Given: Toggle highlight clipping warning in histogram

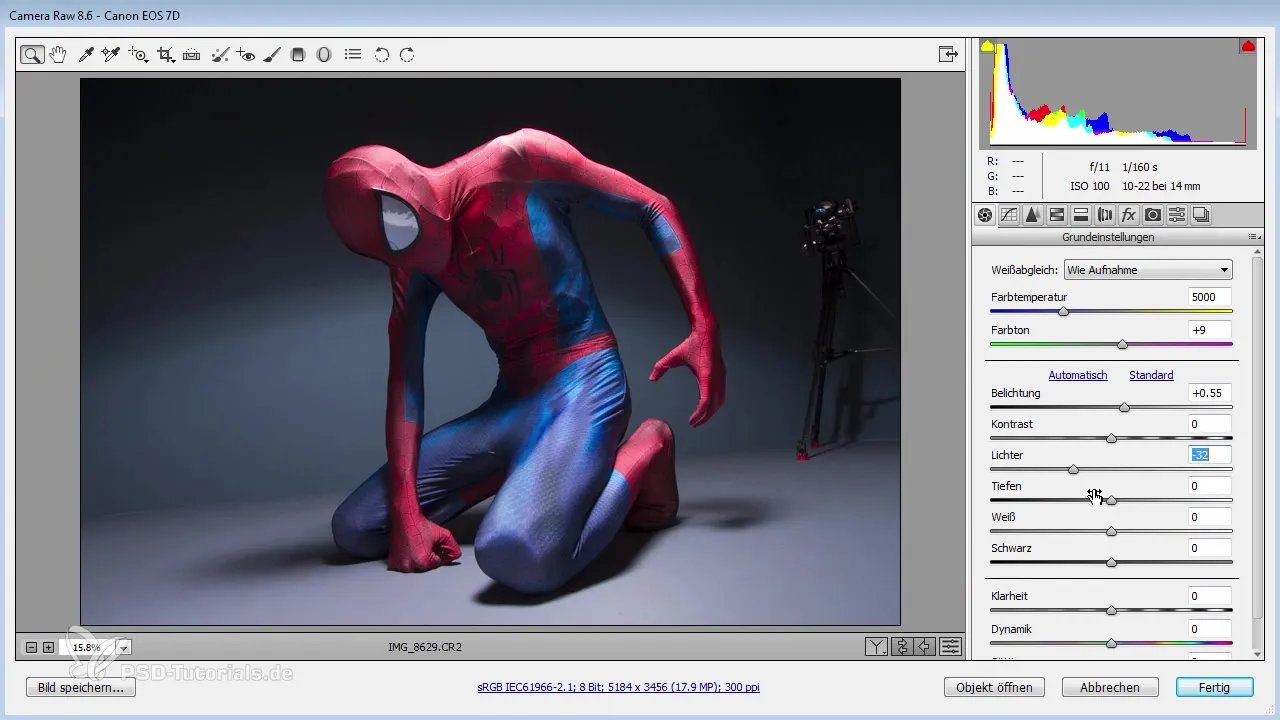Looking at the screenshot, I should point(1248,46).
